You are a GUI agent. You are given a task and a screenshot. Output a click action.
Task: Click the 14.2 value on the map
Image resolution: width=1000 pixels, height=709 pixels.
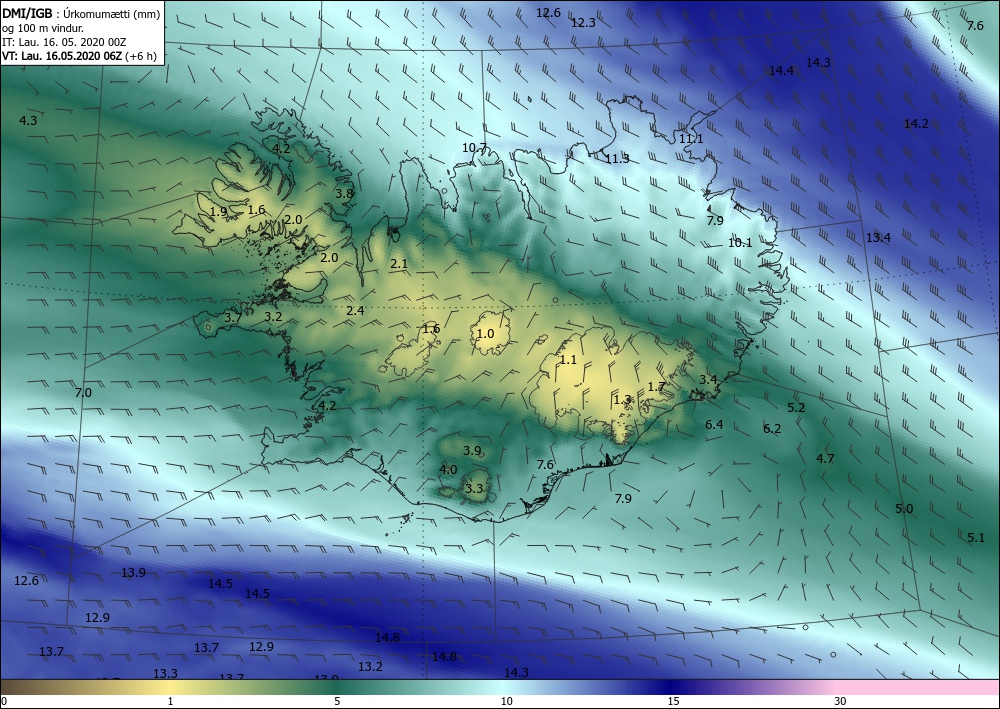click(x=916, y=124)
